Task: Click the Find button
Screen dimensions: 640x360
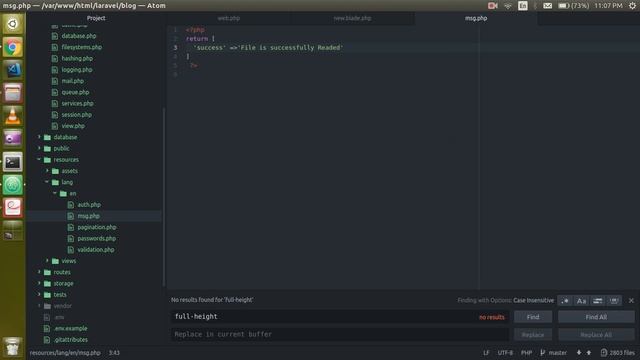Action: [x=533, y=317]
